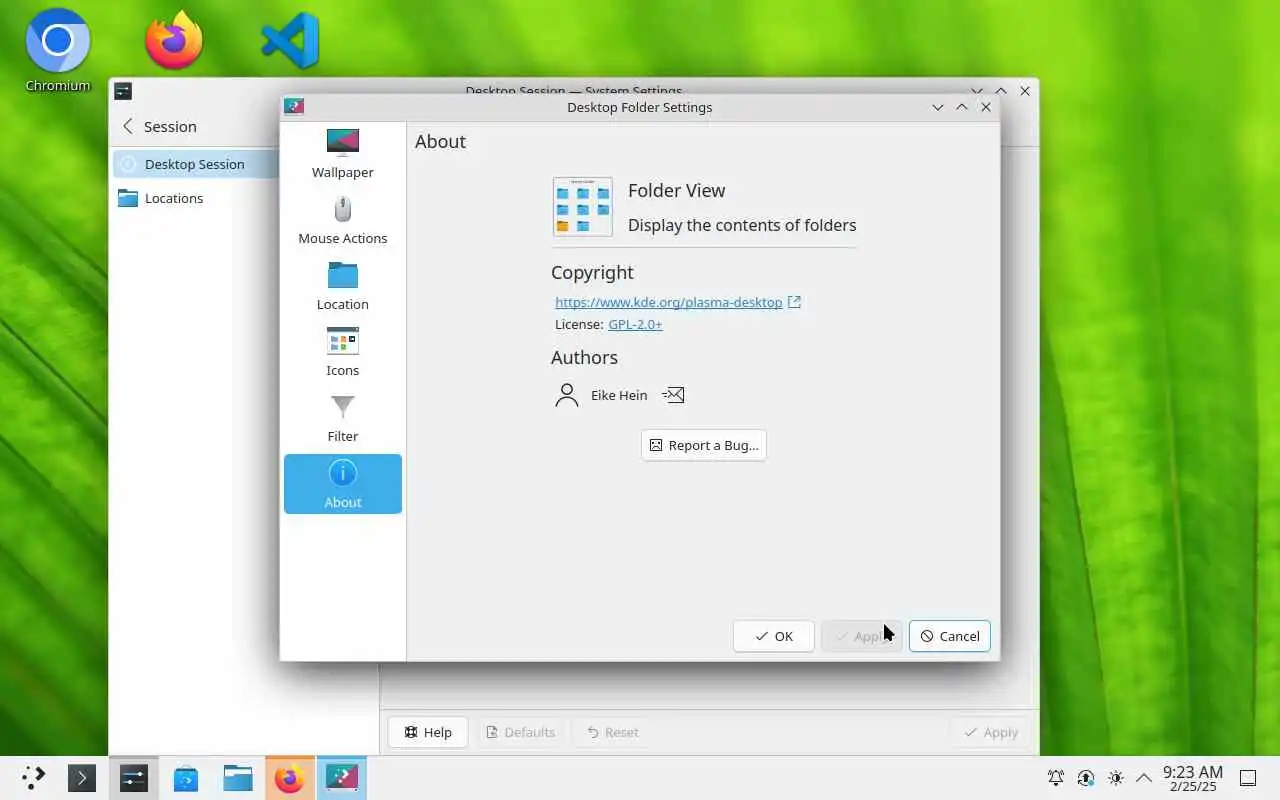Viewport: 1280px width, 800px height.
Task: Open the GPL-2.0+ license link
Action: click(635, 324)
